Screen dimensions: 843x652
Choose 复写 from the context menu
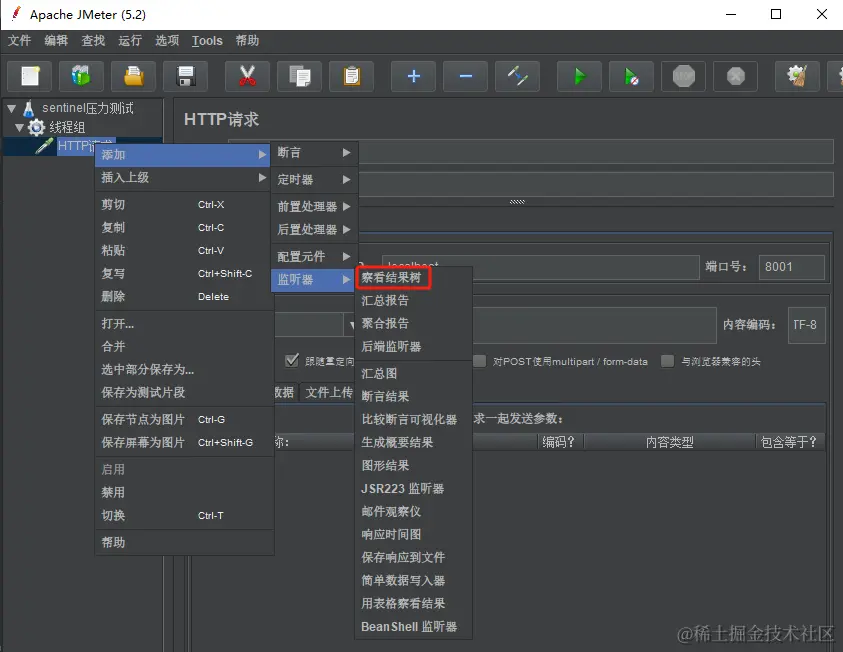pos(183,274)
